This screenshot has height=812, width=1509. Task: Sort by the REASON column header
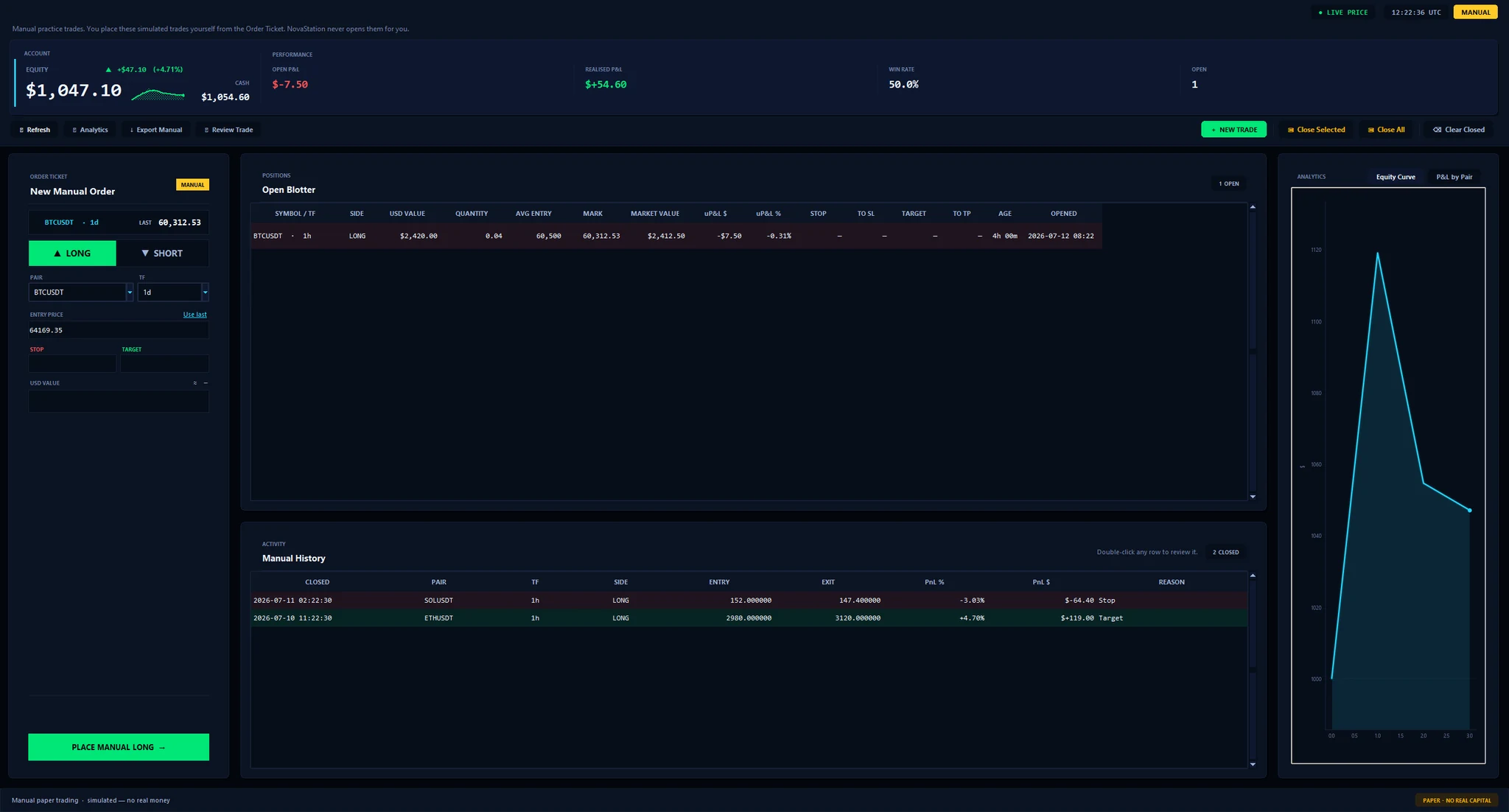coord(1172,582)
